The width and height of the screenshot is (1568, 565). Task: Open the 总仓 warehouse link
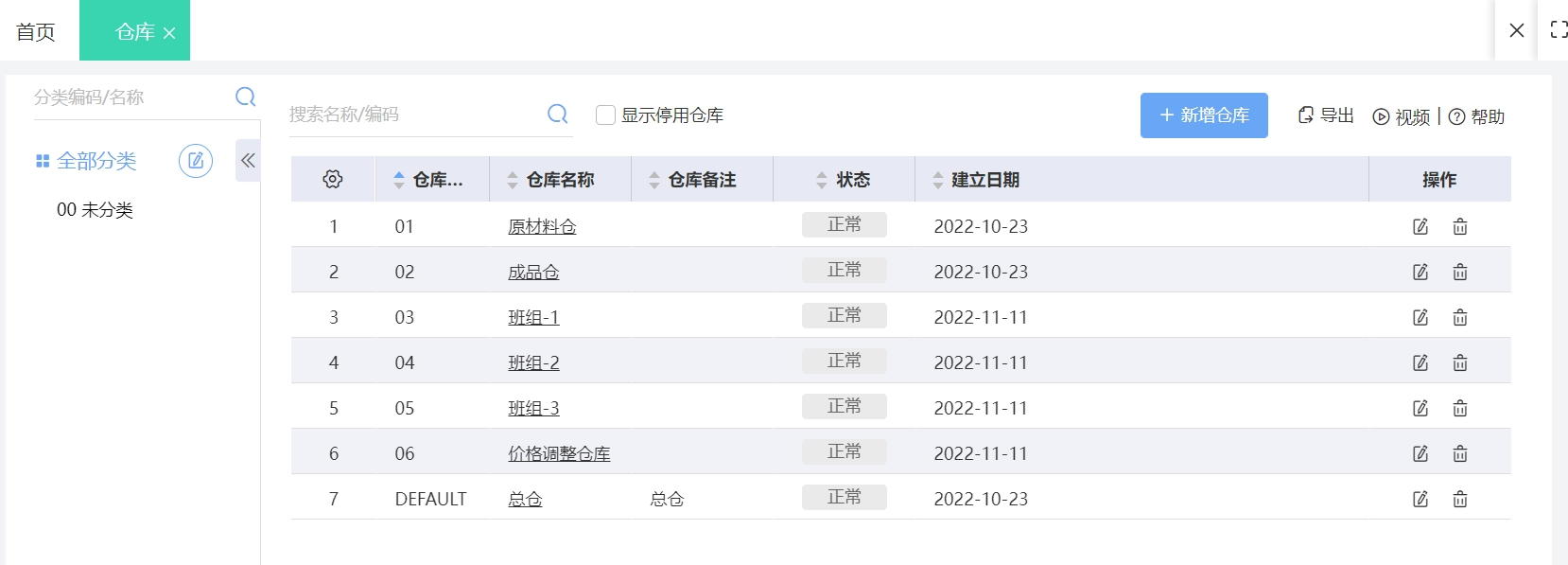[x=525, y=499]
